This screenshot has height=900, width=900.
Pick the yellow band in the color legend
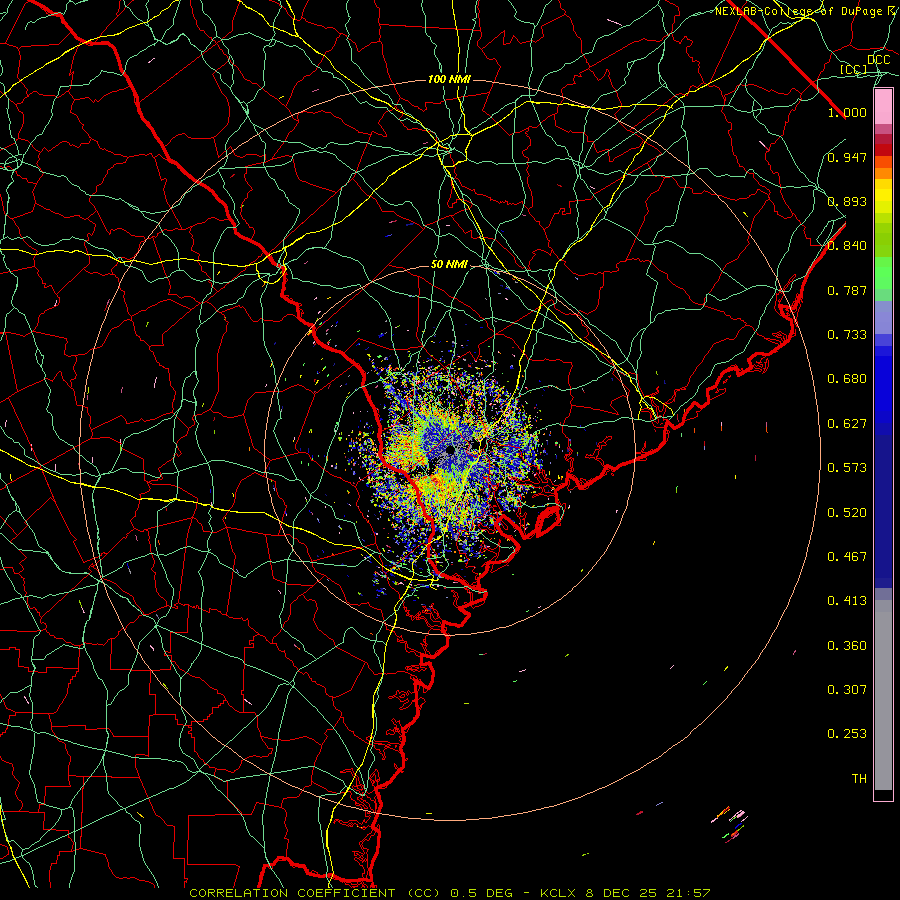pyautogui.click(x=883, y=196)
